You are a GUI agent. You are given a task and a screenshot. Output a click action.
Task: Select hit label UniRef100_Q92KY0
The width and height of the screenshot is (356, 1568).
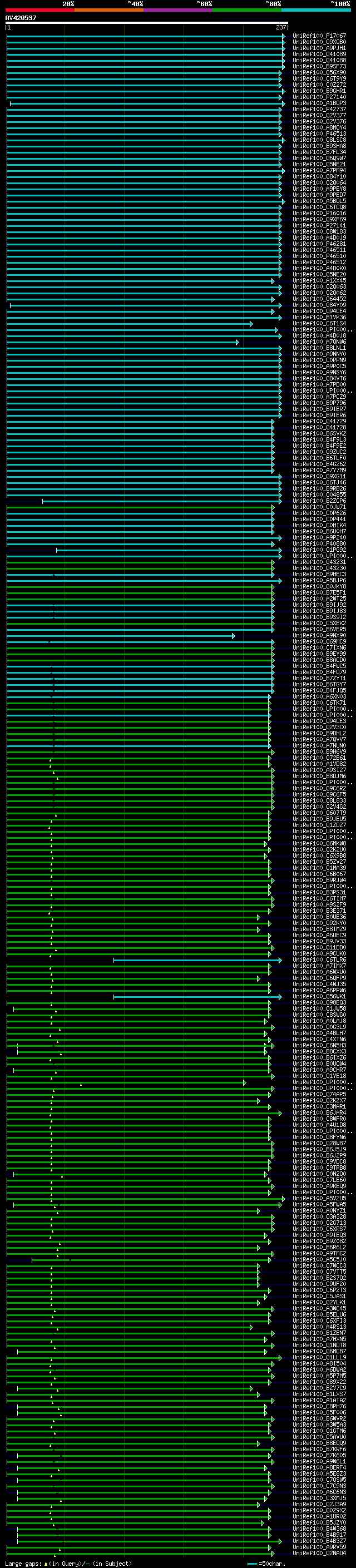pyautogui.click(x=319, y=923)
